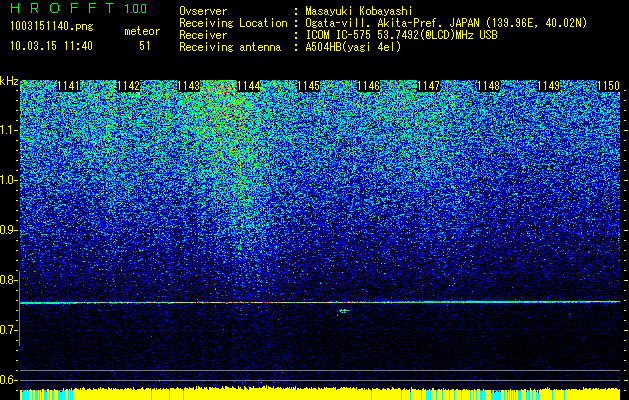
Task: Select the 1.1 frequency axis label
Action: (8, 130)
